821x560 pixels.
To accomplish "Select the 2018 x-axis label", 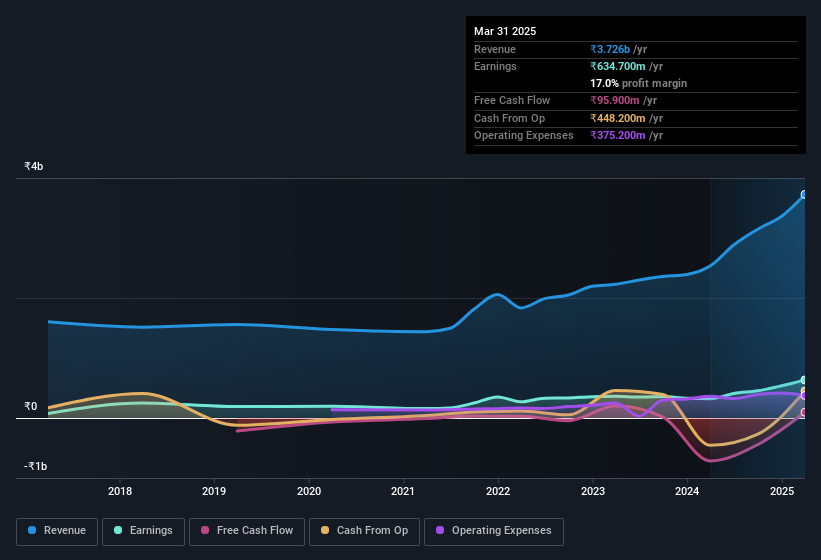I will (x=120, y=491).
